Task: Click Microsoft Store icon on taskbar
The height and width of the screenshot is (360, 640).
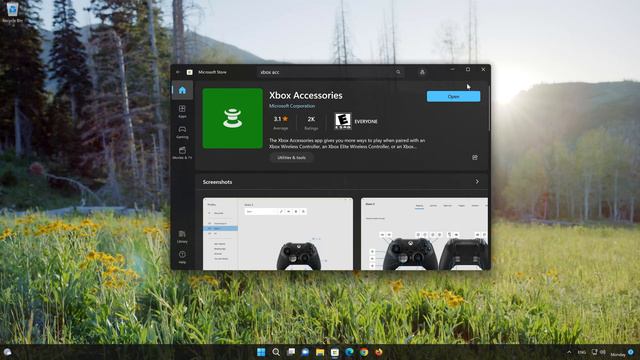Action: coord(335,352)
